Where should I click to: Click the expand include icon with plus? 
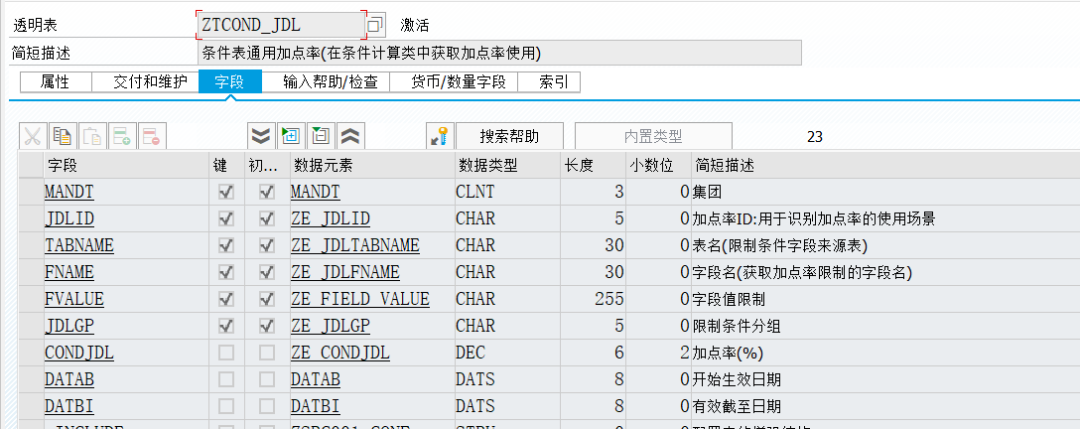(290, 136)
